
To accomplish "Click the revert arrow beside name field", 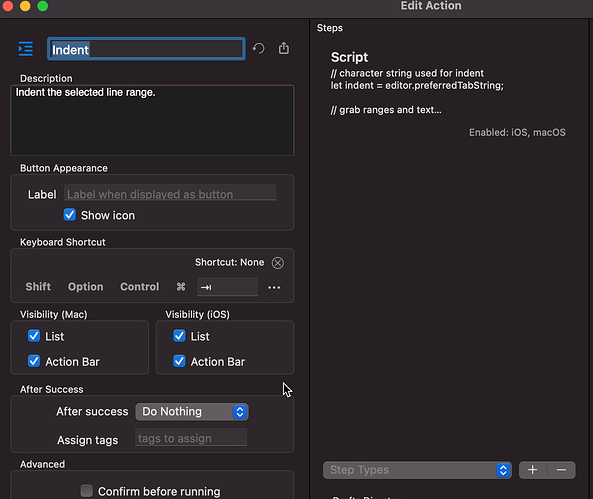I will point(259,48).
